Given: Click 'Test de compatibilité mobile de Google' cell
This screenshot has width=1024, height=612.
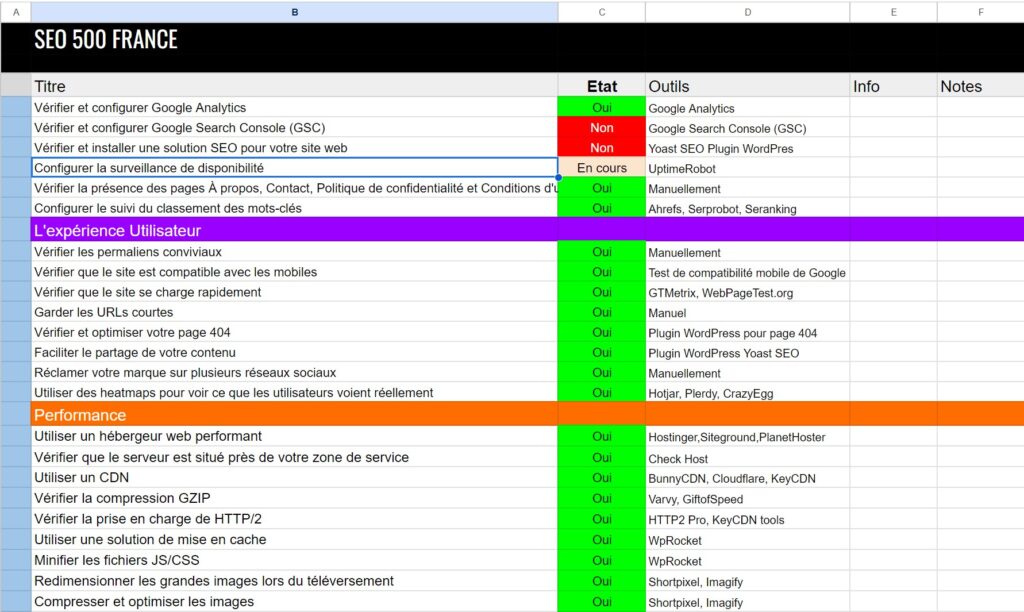Looking at the screenshot, I should click(x=747, y=273).
